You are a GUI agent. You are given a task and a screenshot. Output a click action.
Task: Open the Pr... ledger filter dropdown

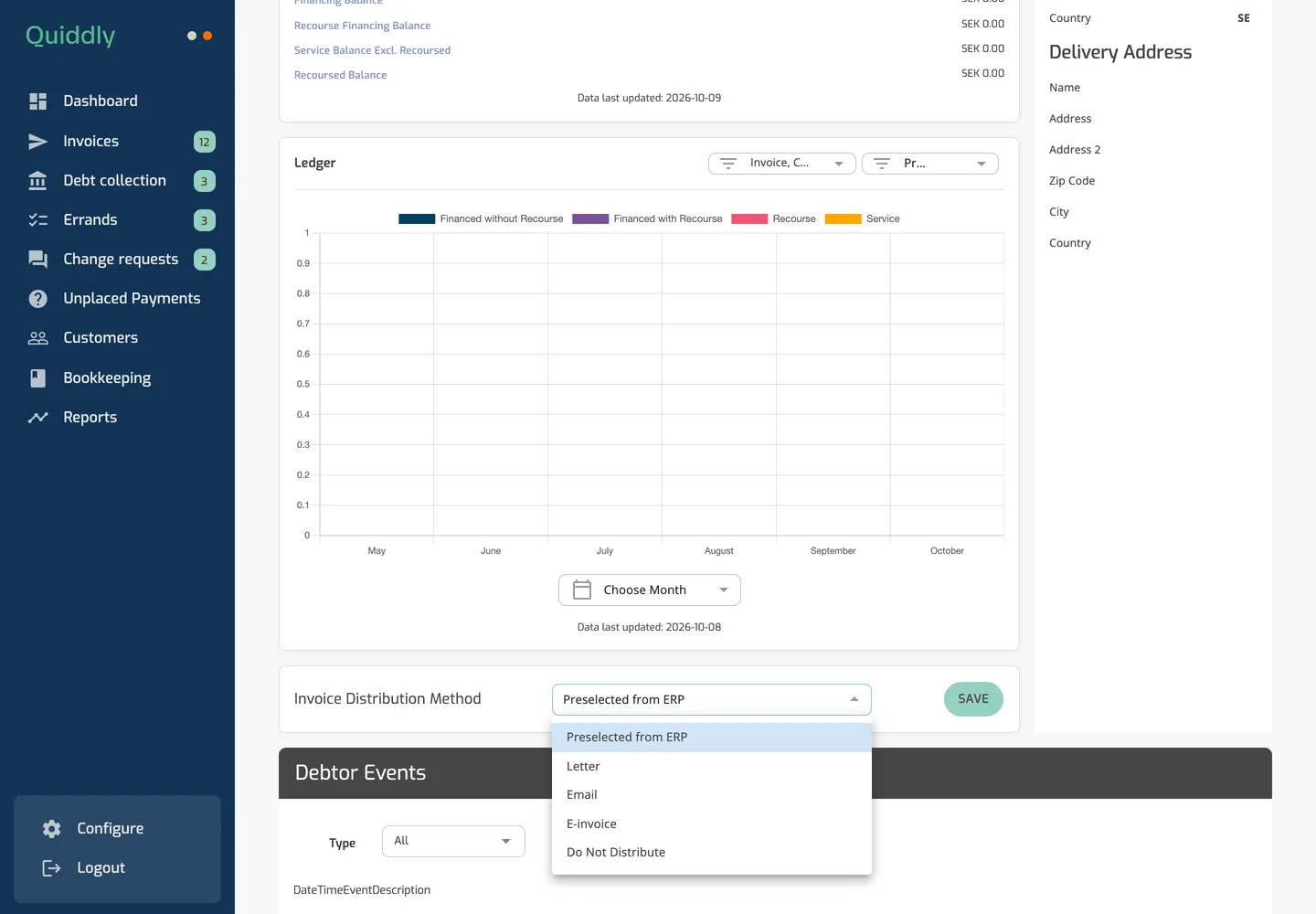click(x=930, y=164)
